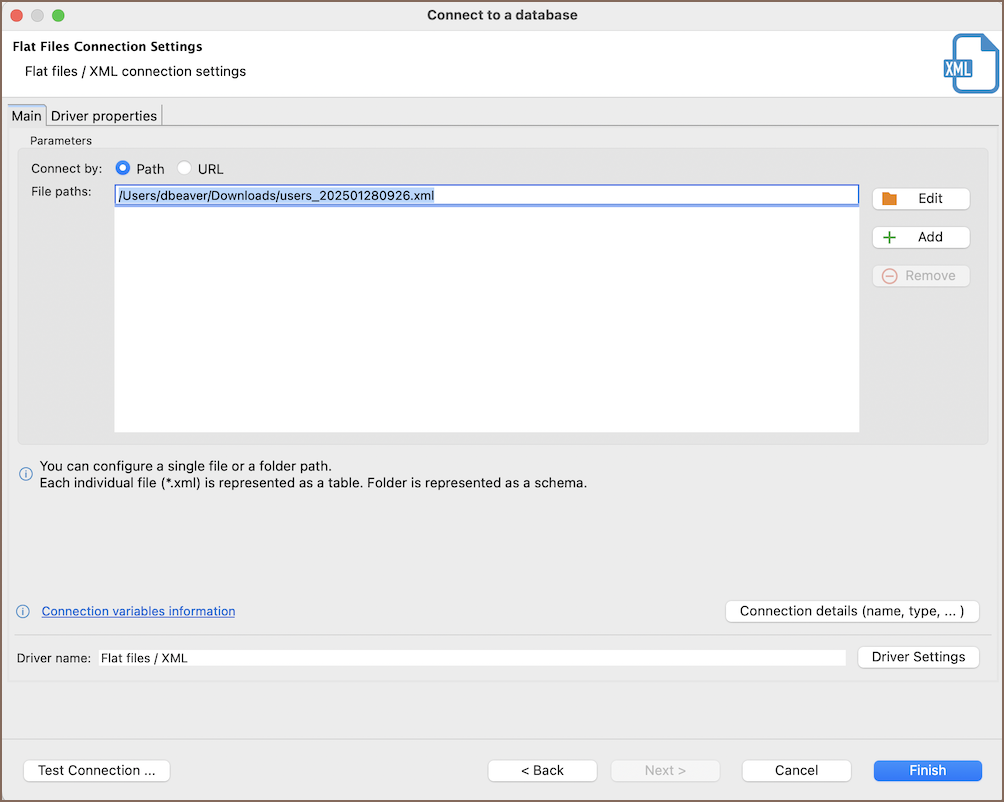Viewport: 1004px width, 802px height.
Task: Open the Connection variables information link
Action: pyautogui.click(x=138, y=611)
